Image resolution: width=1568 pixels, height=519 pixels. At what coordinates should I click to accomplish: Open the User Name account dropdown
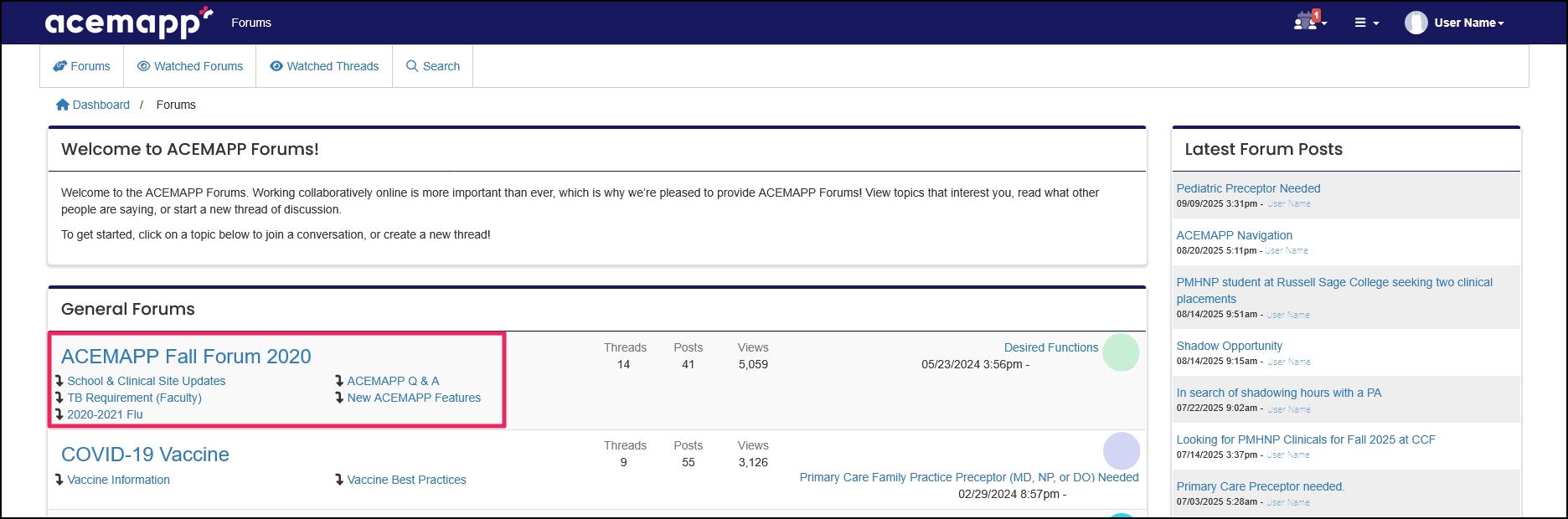point(1469,23)
